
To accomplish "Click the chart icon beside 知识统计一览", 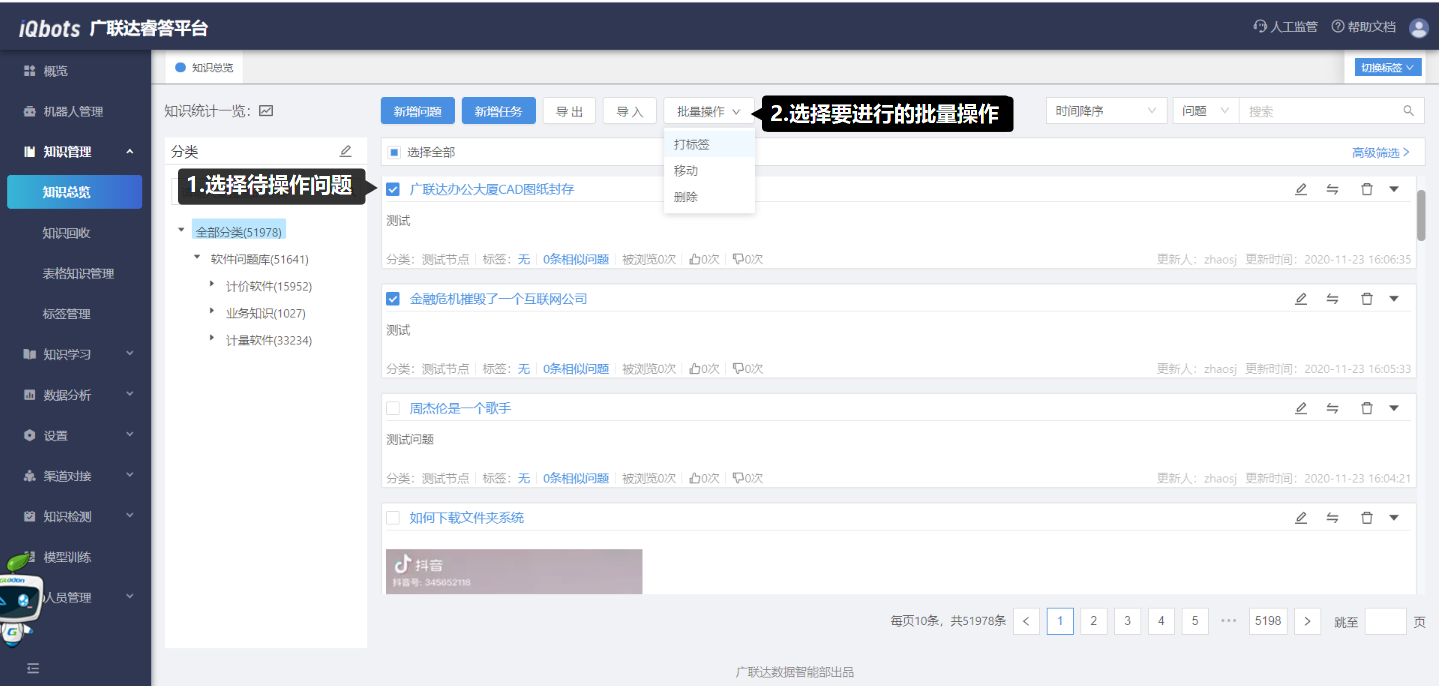I will [266, 111].
